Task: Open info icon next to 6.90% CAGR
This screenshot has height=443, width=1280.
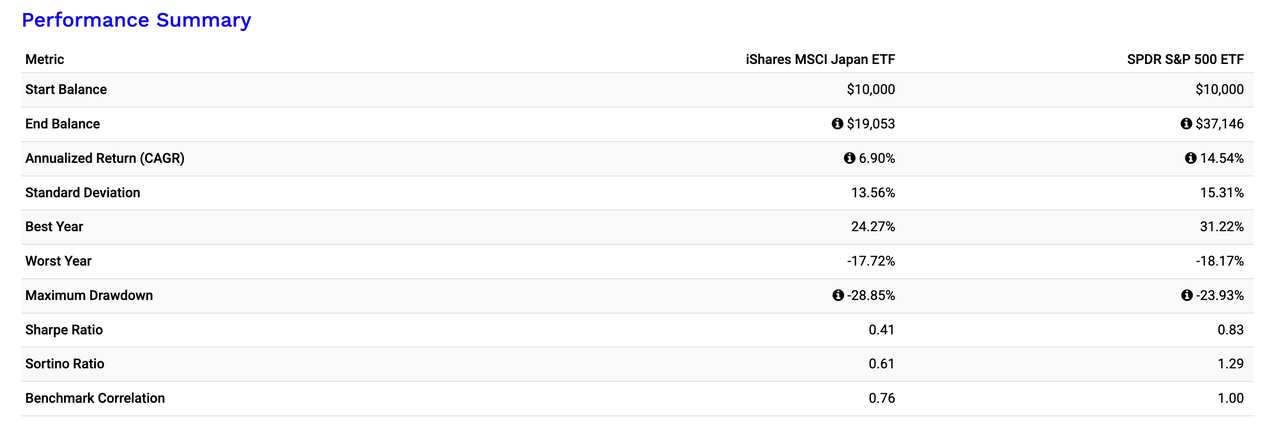Action: pos(850,158)
